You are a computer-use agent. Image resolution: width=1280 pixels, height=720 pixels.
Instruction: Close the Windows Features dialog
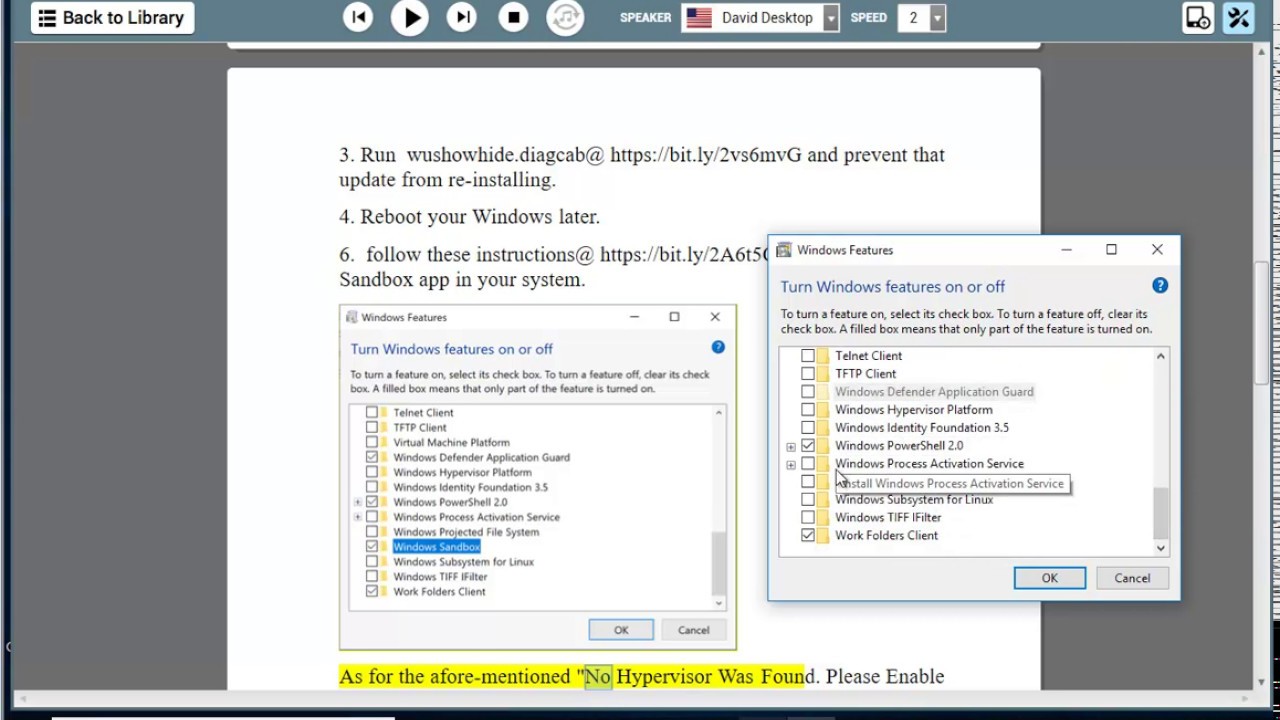[x=1157, y=250]
